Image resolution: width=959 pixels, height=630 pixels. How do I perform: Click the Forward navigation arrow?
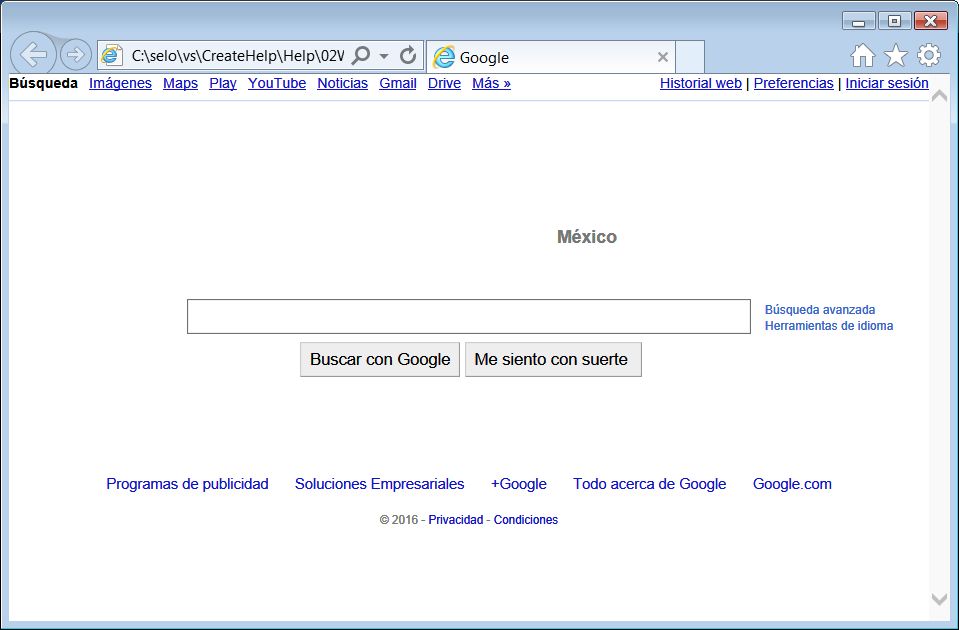pos(76,55)
